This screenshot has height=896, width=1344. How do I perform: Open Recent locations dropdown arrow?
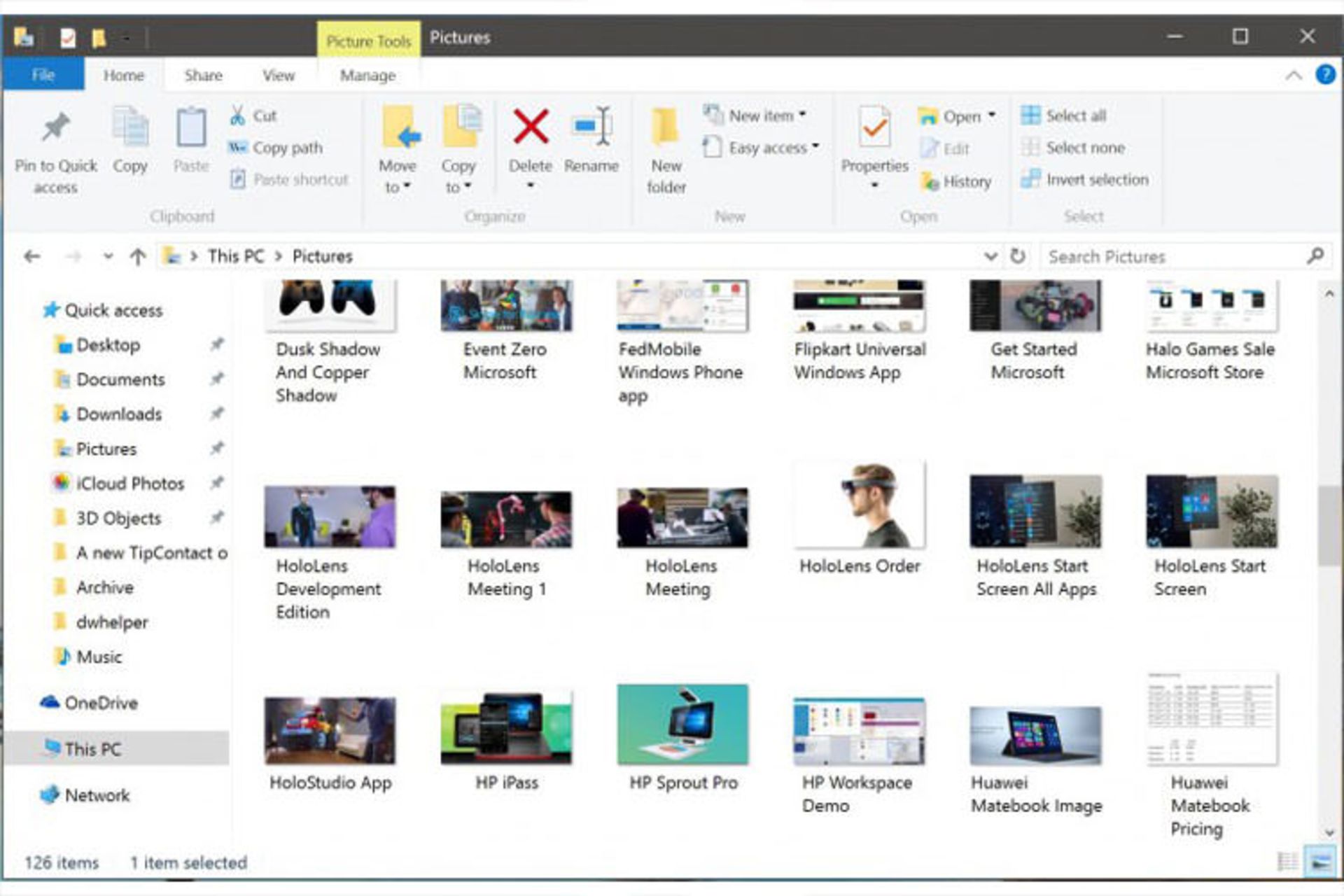pyautogui.click(x=108, y=257)
